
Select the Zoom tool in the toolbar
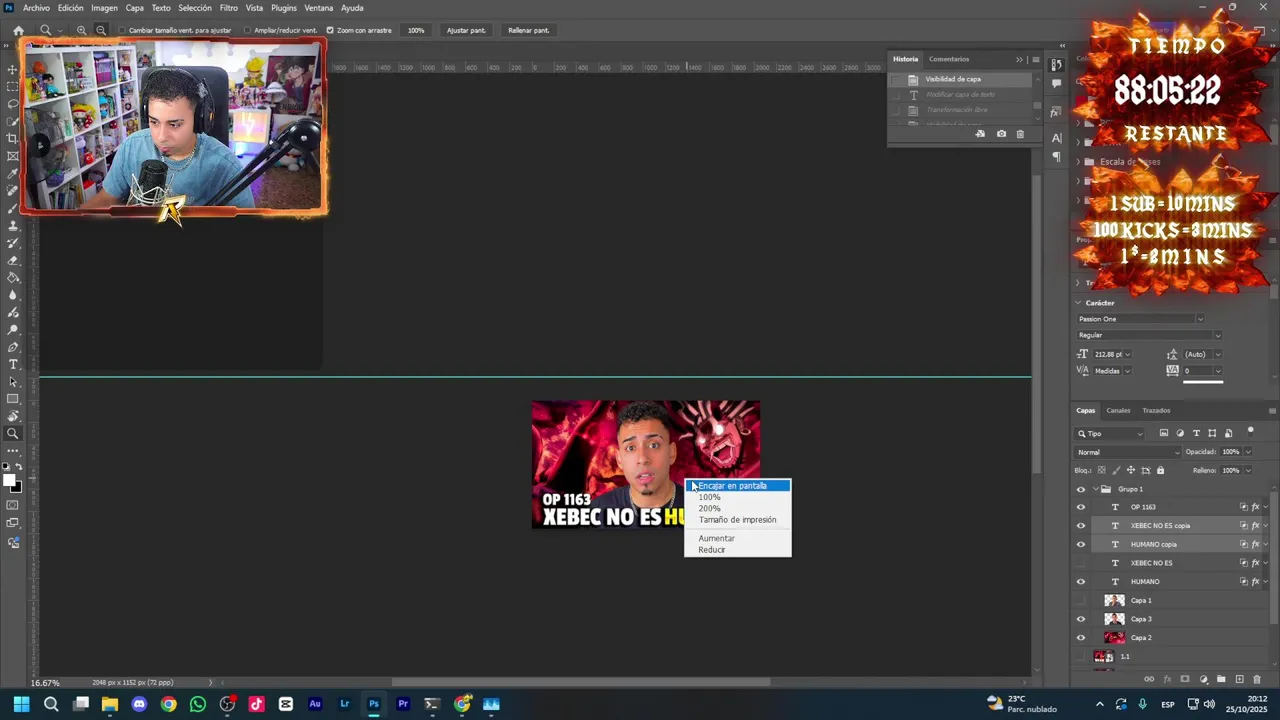[x=13, y=434]
